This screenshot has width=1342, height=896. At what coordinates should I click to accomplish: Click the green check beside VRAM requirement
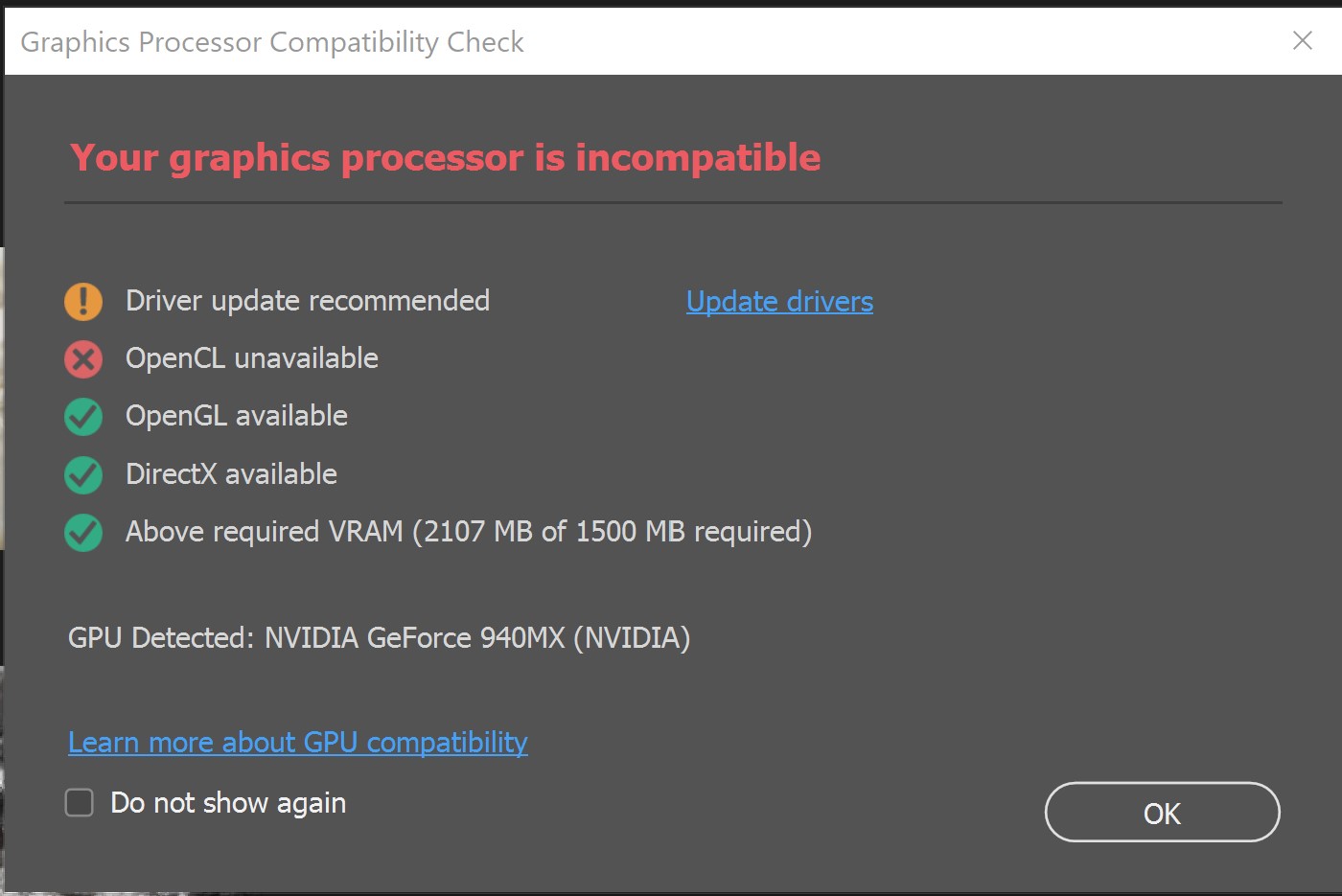tap(83, 533)
